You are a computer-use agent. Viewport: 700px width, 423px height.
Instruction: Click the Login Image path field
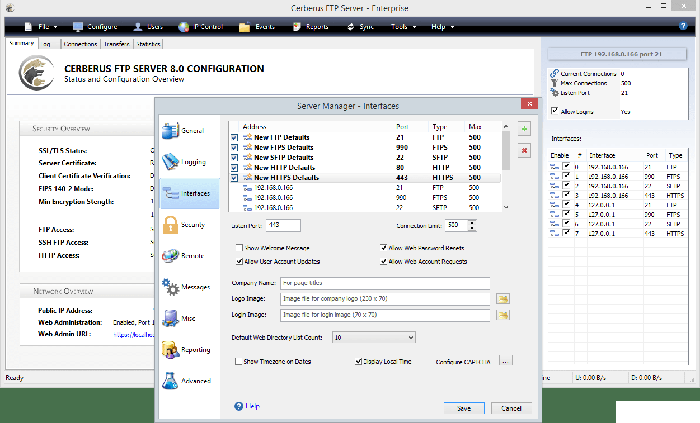pyautogui.click(x=385, y=315)
